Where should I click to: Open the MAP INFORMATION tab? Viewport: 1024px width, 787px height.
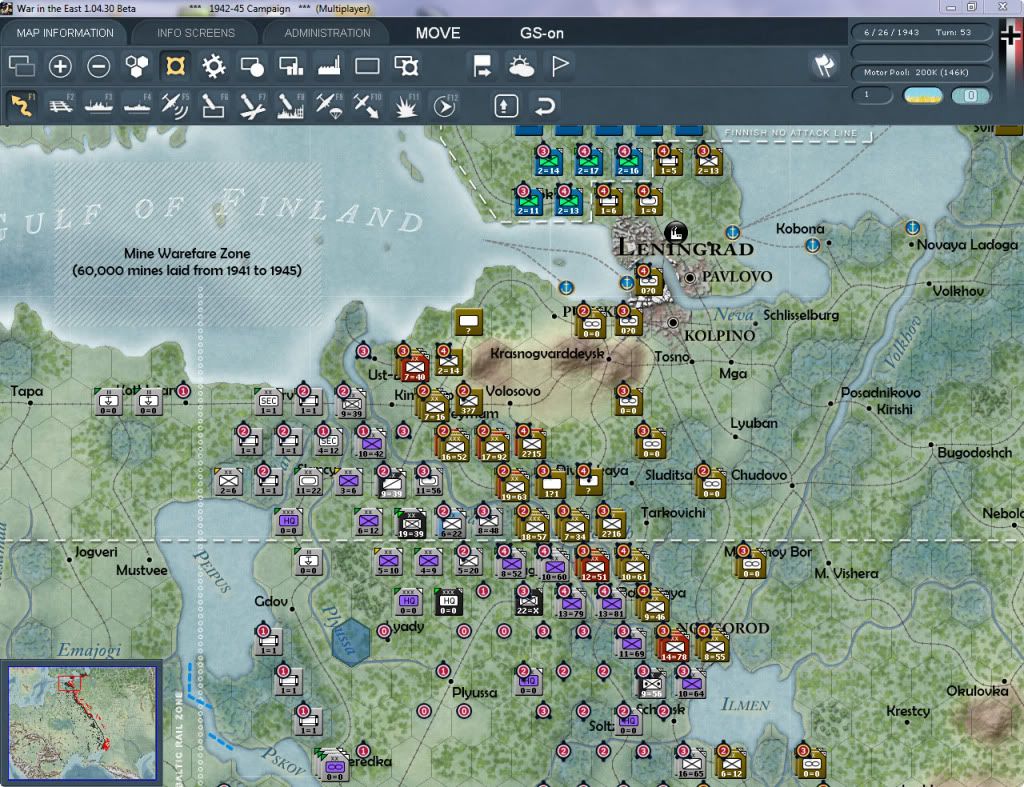tap(65, 33)
